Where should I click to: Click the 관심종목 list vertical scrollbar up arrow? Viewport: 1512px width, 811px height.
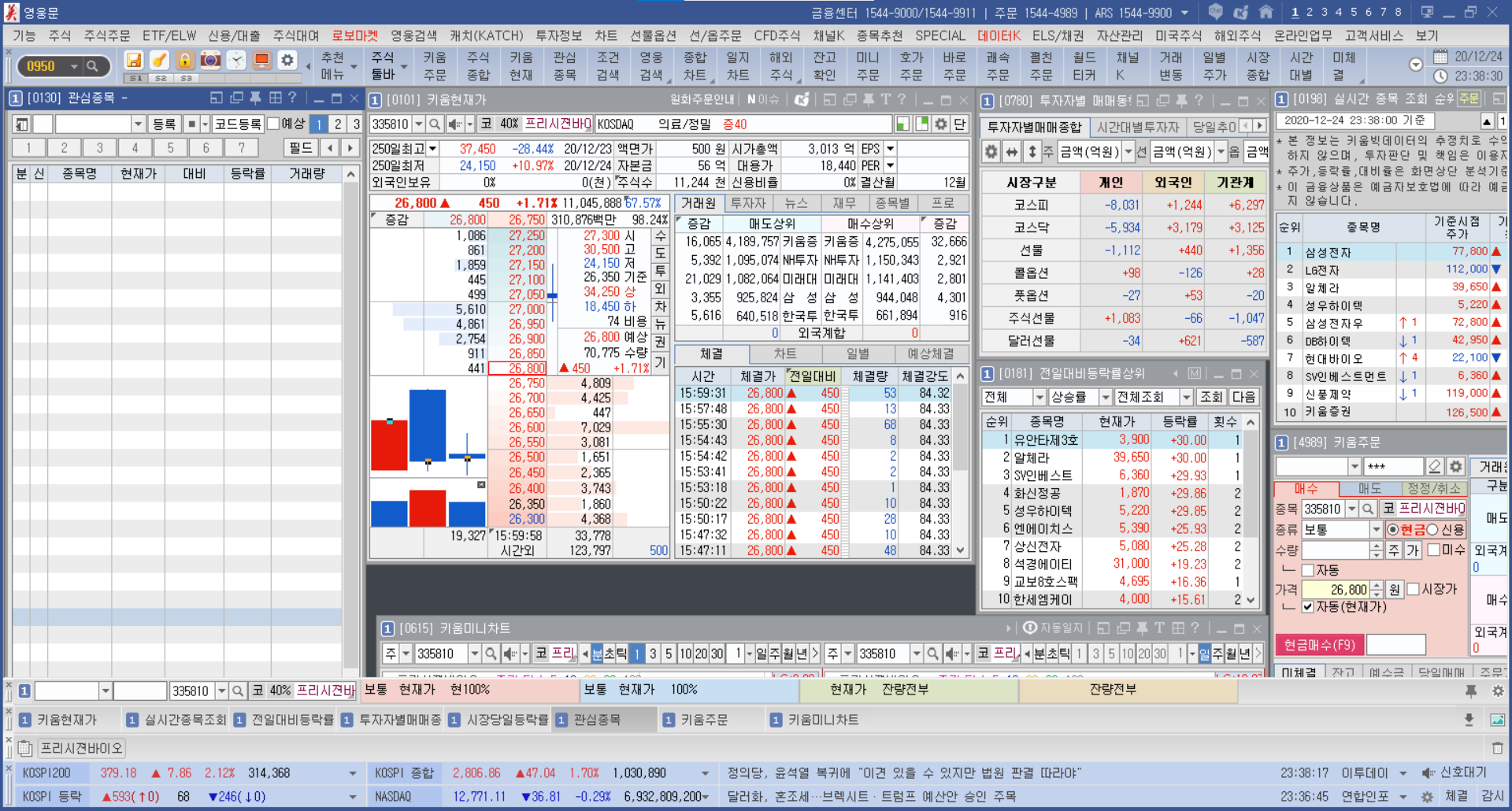pos(350,174)
